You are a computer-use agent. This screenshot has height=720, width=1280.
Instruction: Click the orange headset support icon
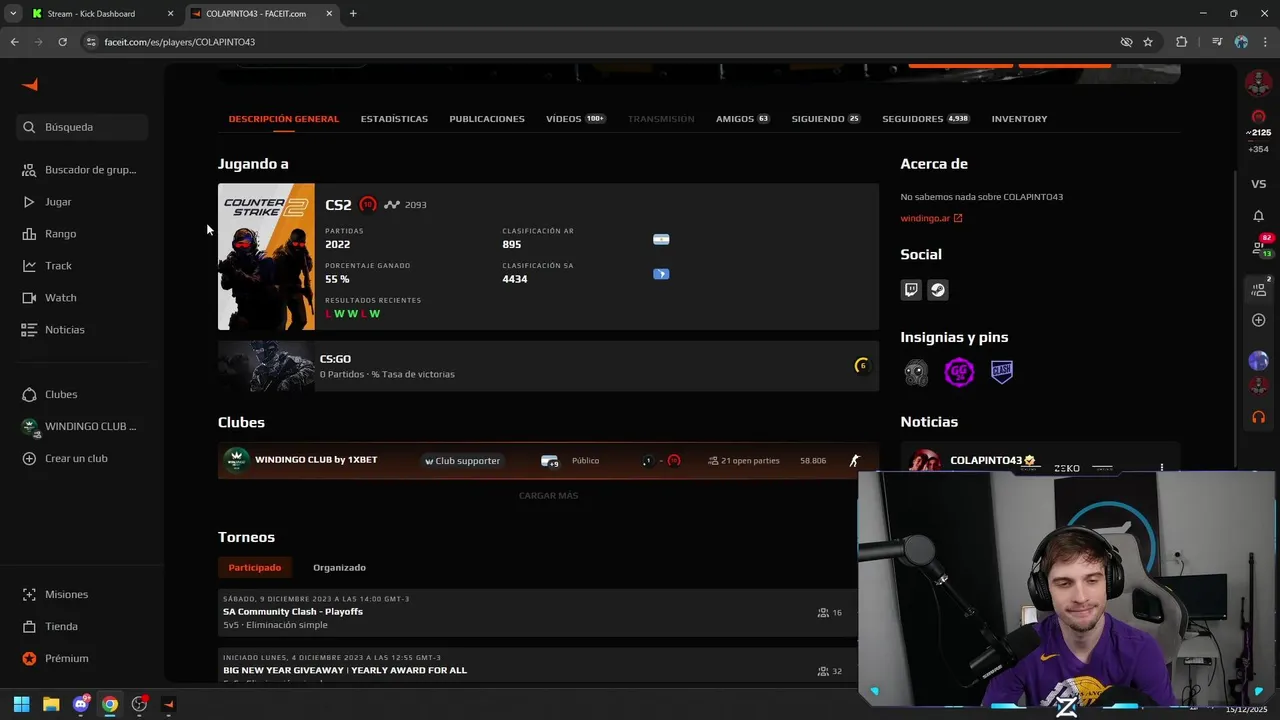pos(1258,417)
